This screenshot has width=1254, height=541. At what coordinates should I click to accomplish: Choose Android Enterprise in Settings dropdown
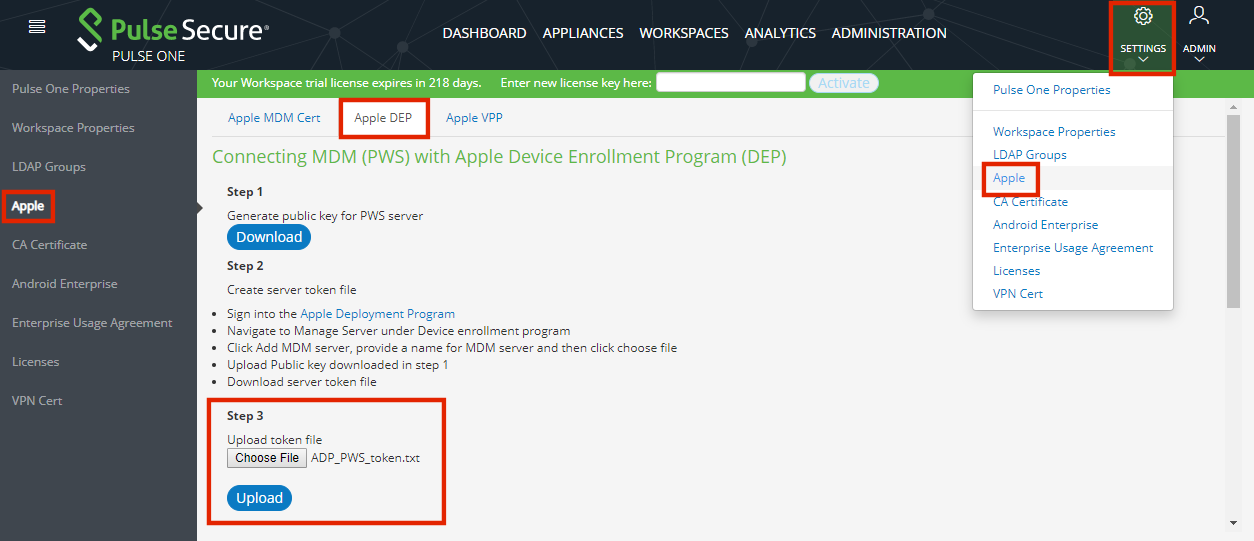tap(1045, 225)
